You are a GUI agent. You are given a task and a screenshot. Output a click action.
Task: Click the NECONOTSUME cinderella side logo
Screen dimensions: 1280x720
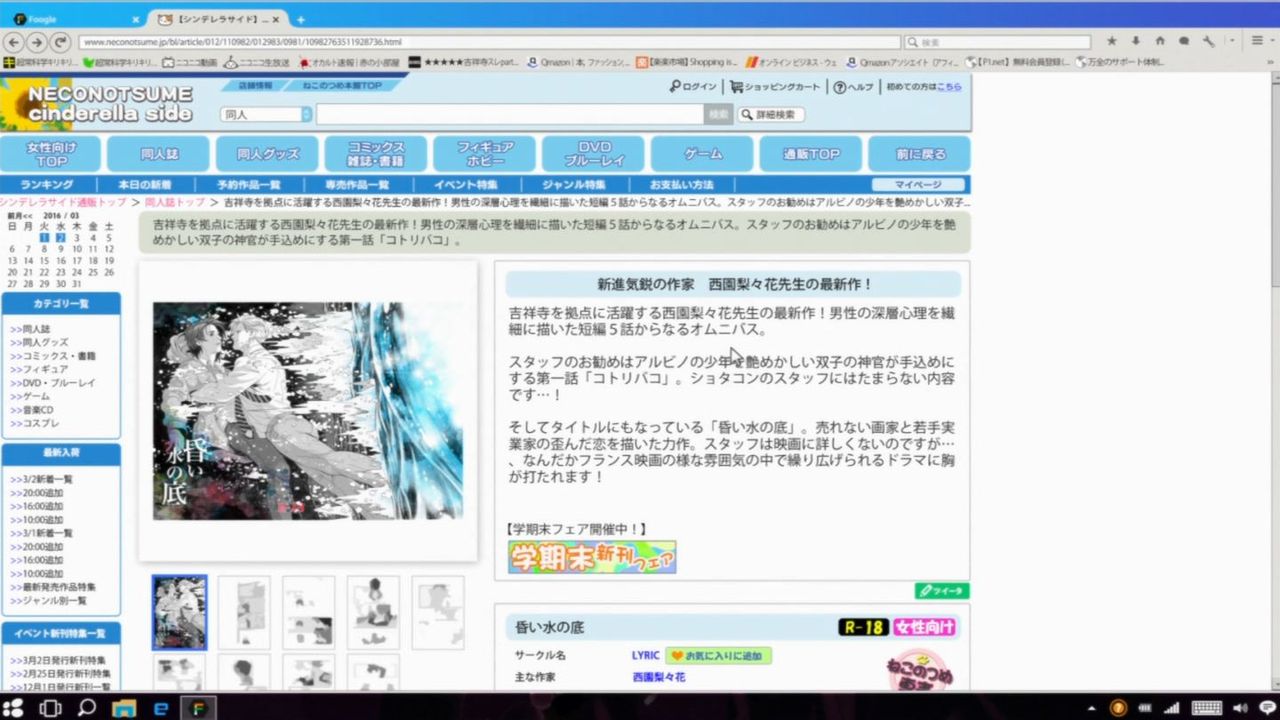98,103
